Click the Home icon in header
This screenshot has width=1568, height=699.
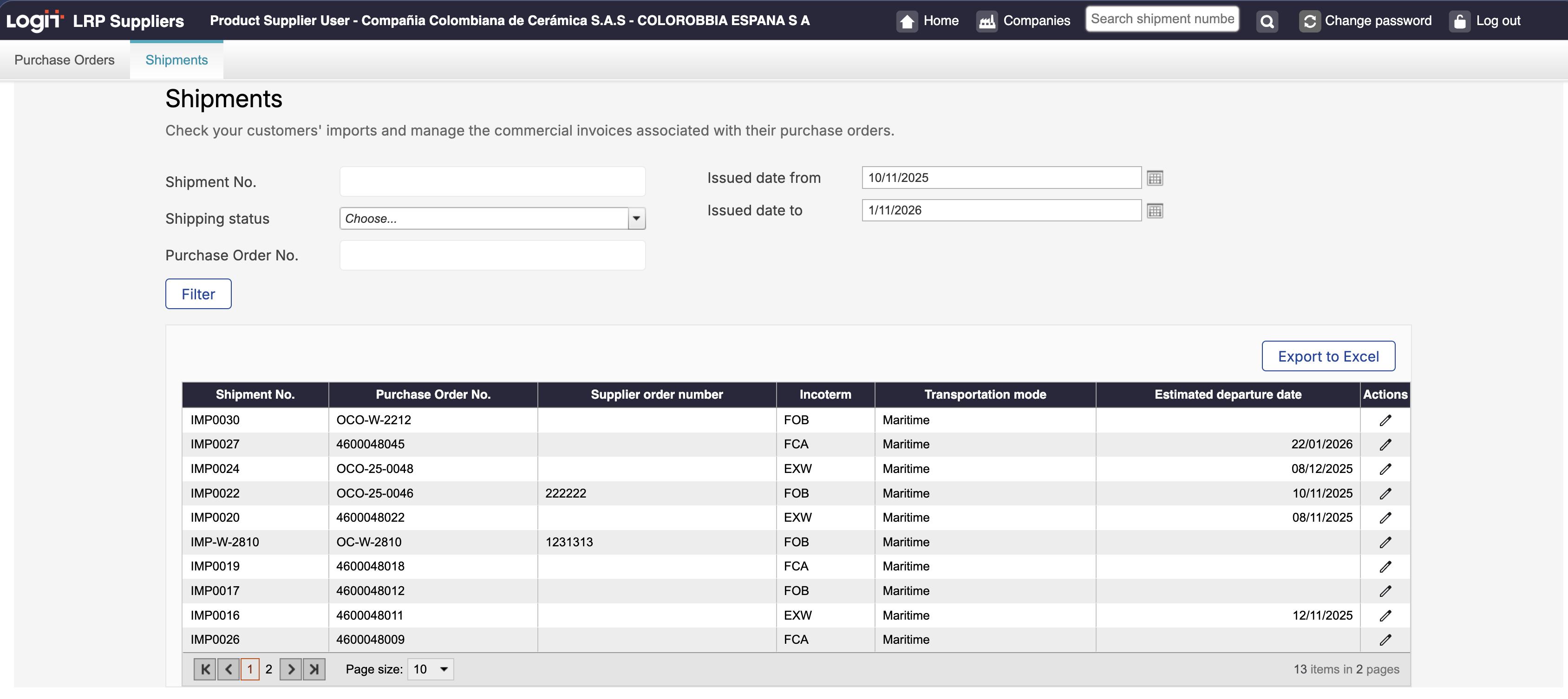[x=907, y=21]
